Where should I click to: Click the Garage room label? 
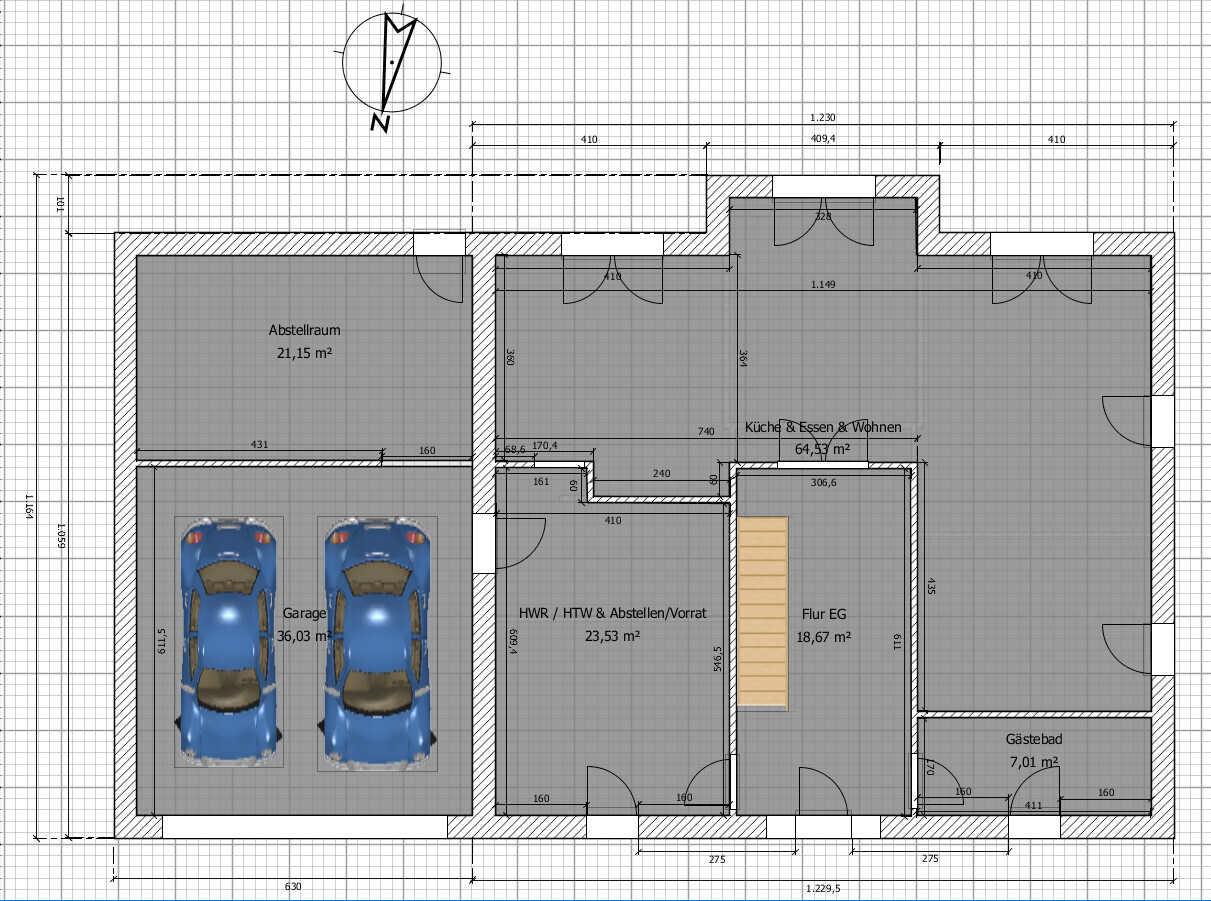tap(305, 614)
